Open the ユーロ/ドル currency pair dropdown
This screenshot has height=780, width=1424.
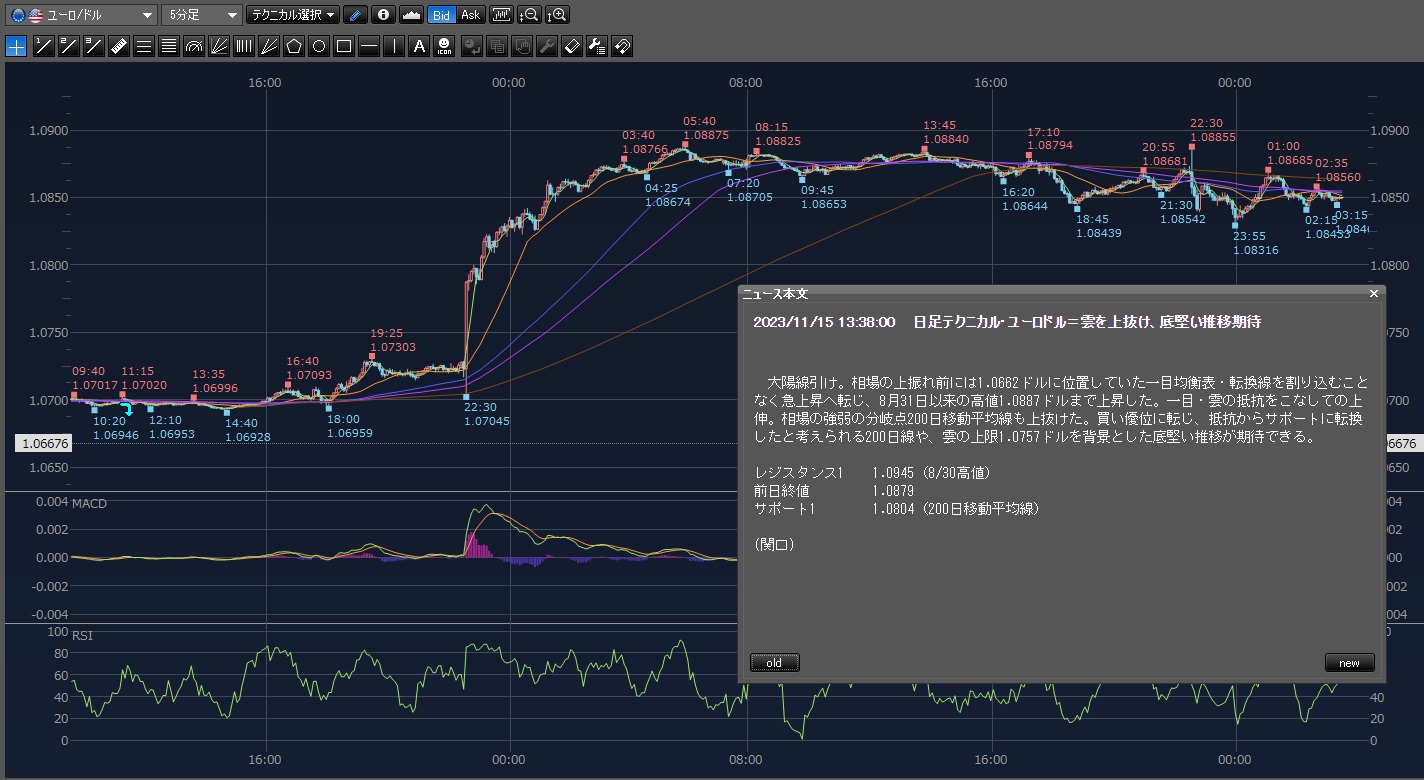click(x=81, y=15)
